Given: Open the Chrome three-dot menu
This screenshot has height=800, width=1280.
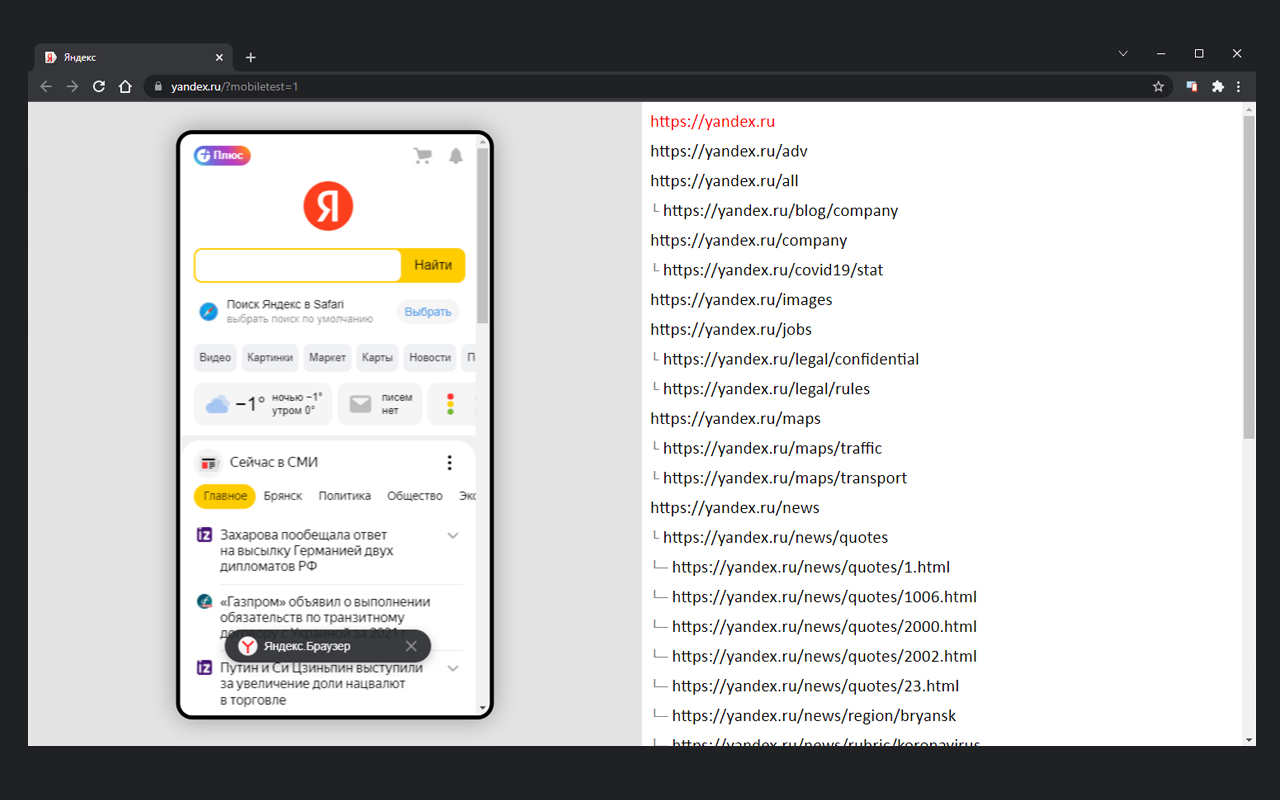Looking at the screenshot, I should click(1239, 87).
